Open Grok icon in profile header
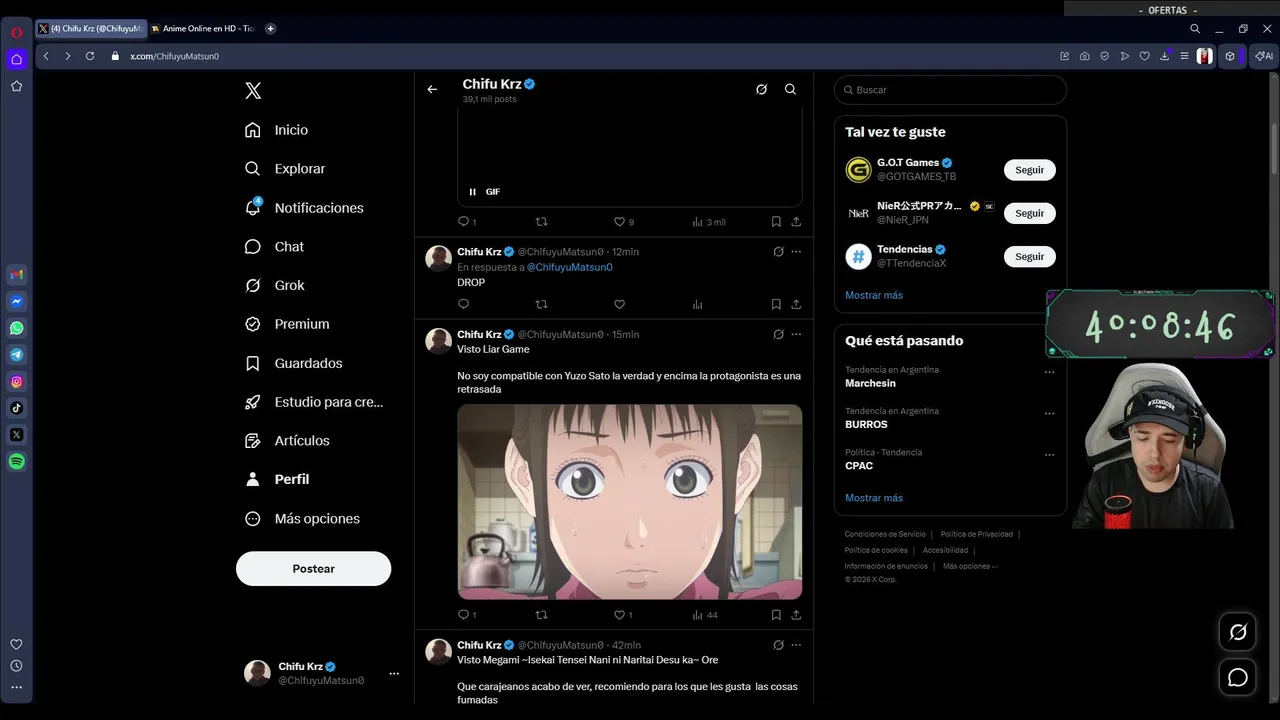1280x720 pixels. (761, 90)
